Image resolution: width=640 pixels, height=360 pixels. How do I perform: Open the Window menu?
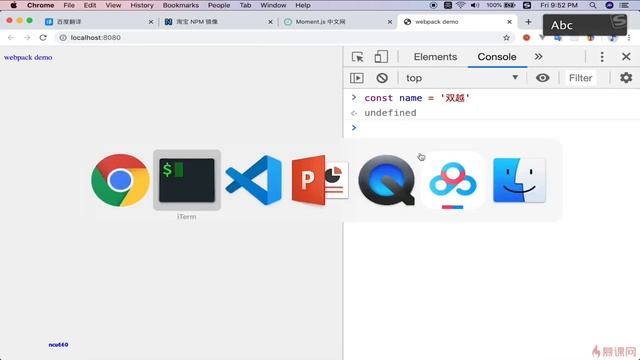coord(273,5)
